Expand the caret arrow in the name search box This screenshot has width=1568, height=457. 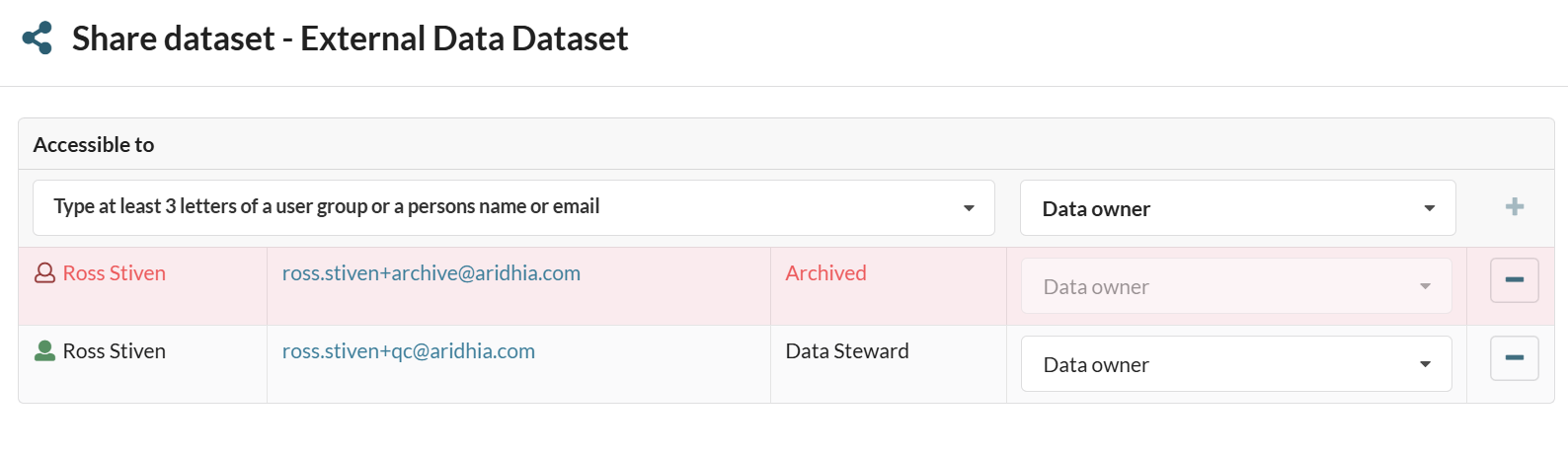point(969,208)
